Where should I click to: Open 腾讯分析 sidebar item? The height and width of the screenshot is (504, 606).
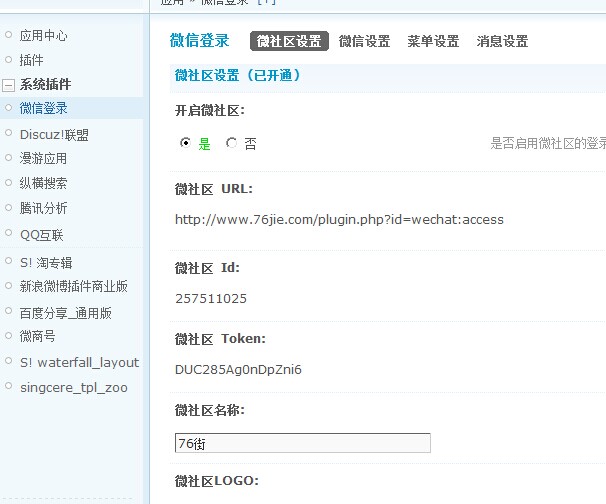point(43,208)
